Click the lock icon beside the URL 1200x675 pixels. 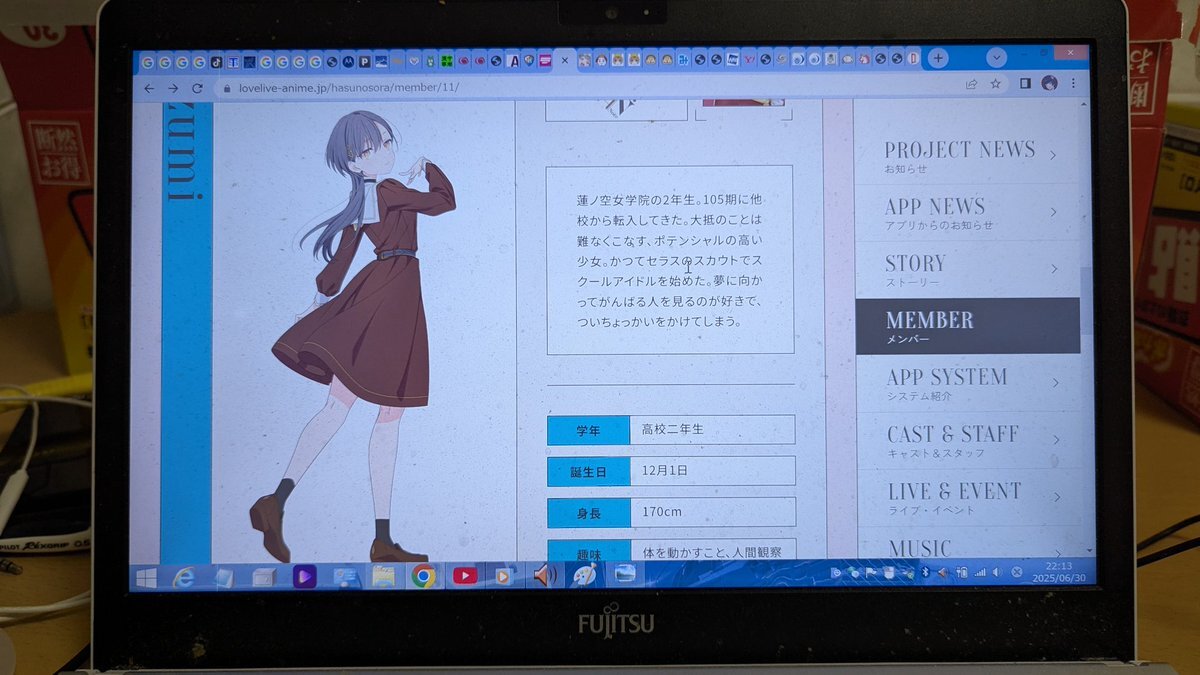(x=226, y=87)
